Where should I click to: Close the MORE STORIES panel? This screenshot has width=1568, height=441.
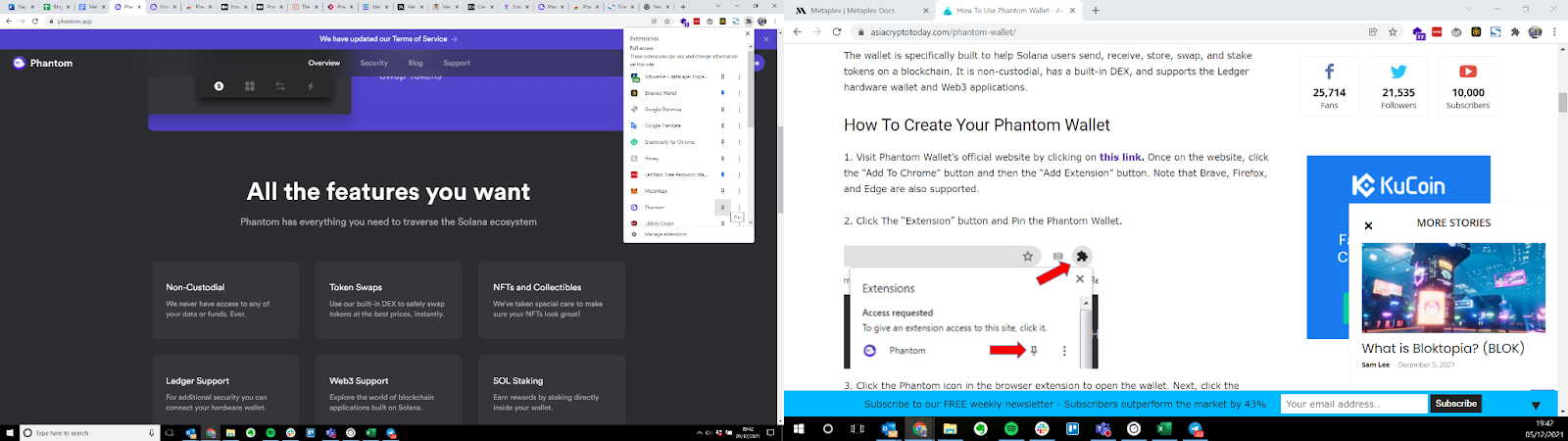click(x=1368, y=225)
